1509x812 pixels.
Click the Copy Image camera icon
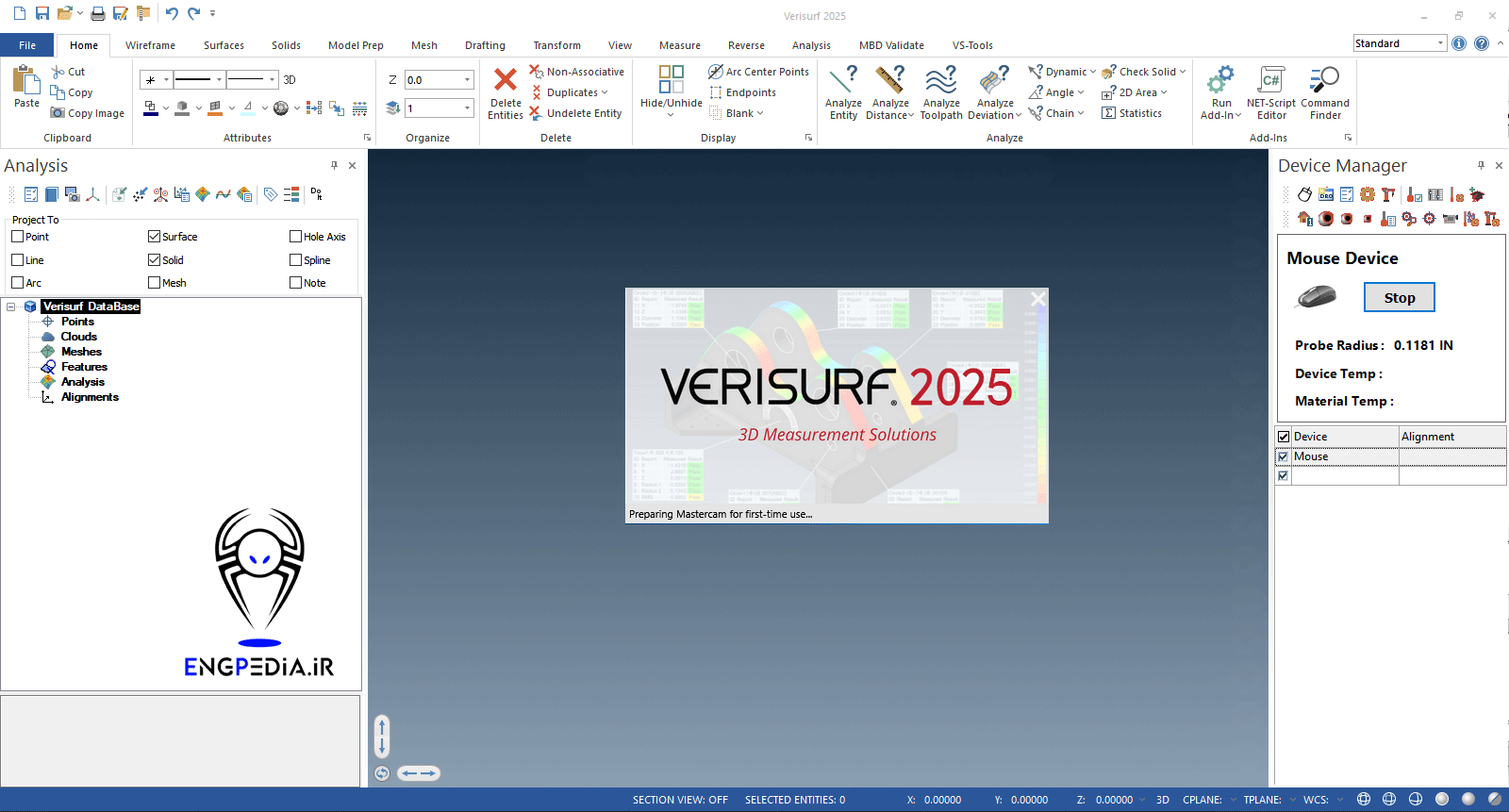[58, 113]
